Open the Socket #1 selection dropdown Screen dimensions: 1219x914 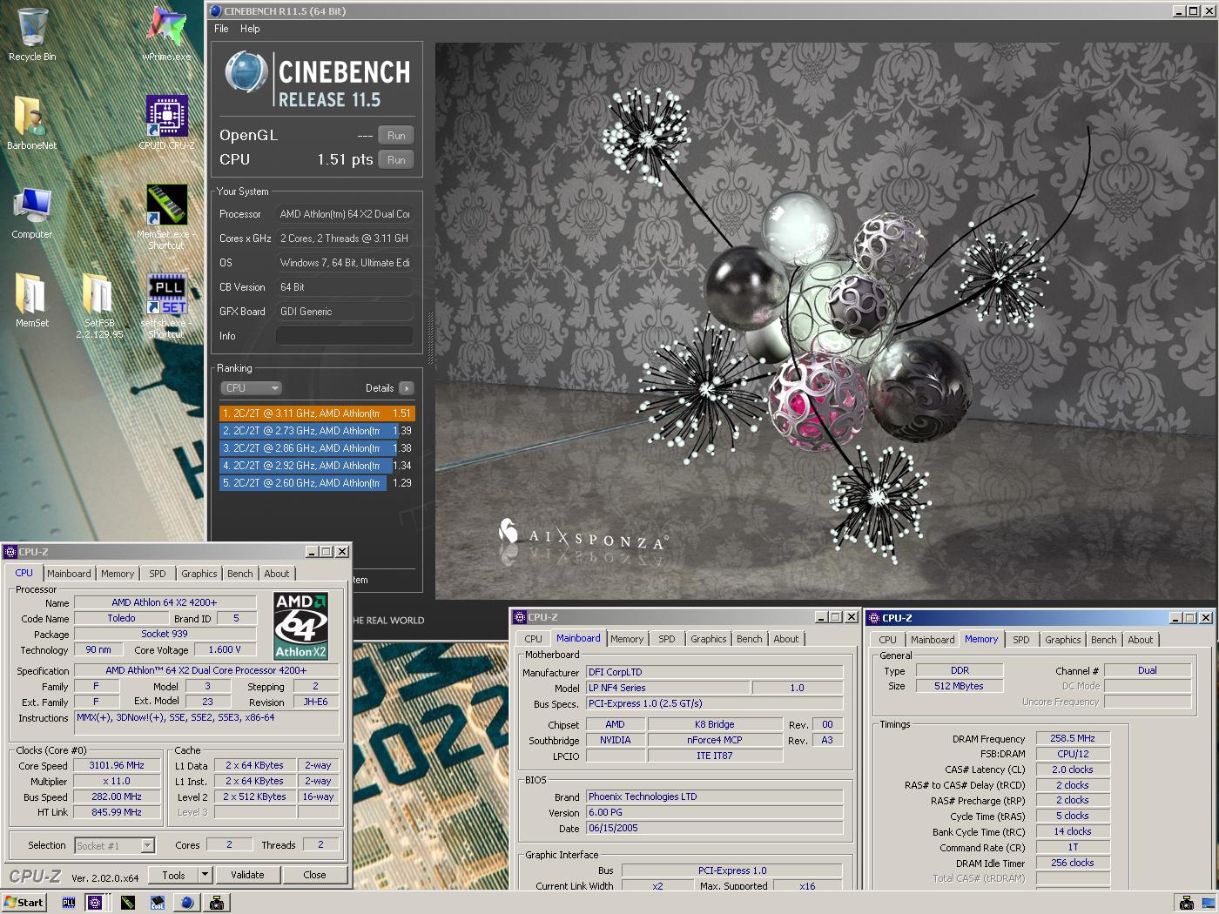(115, 845)
